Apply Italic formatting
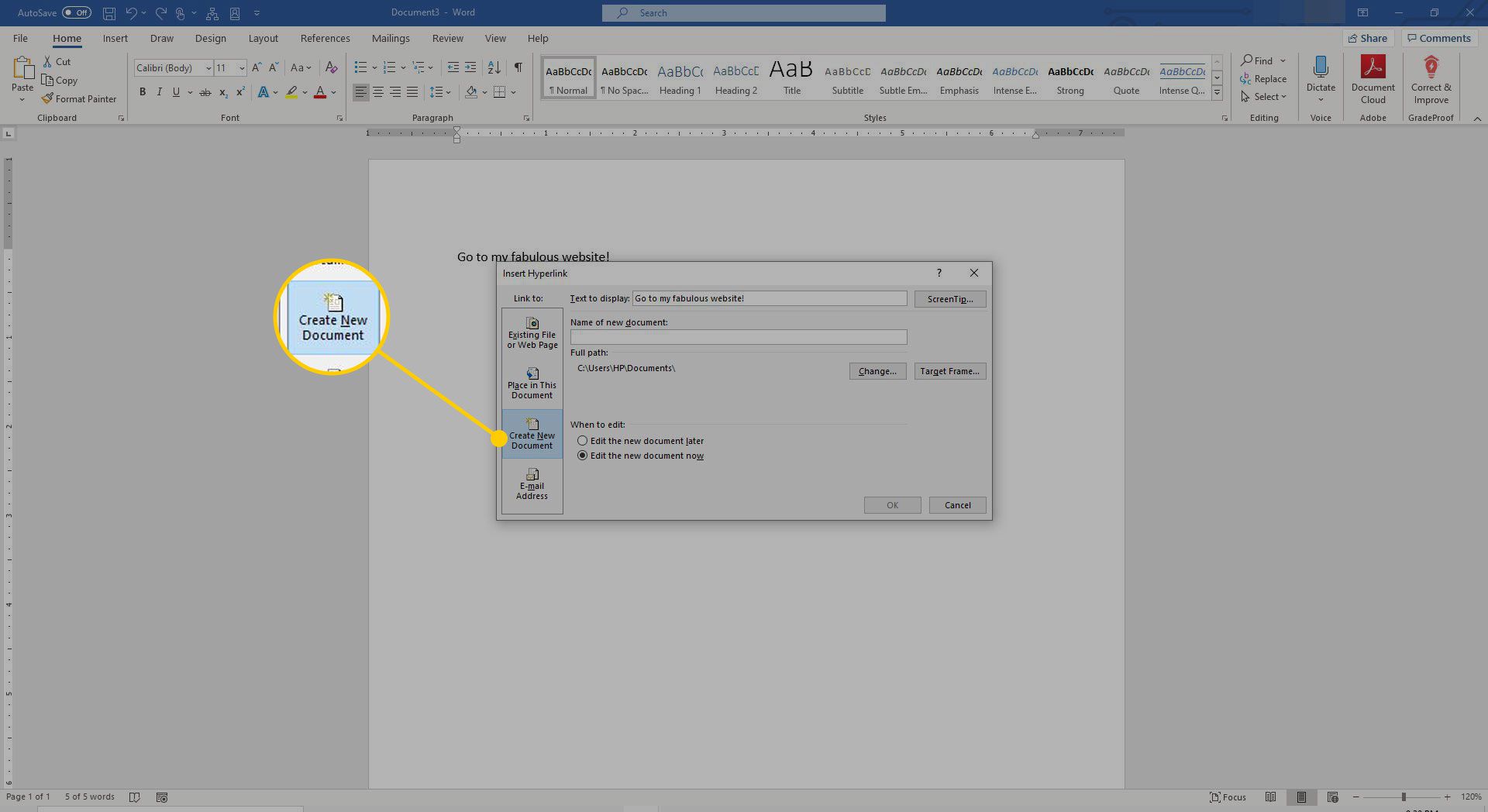 [x=160, y=92]
